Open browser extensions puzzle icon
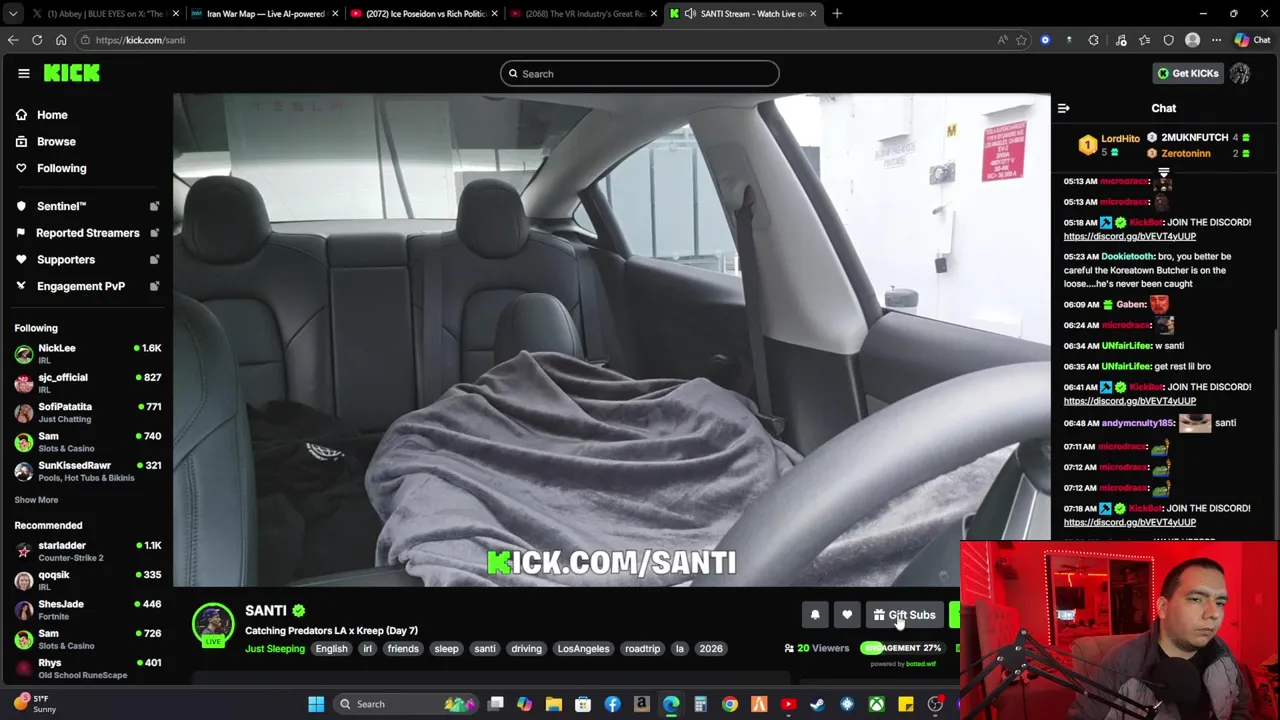 1093,40
